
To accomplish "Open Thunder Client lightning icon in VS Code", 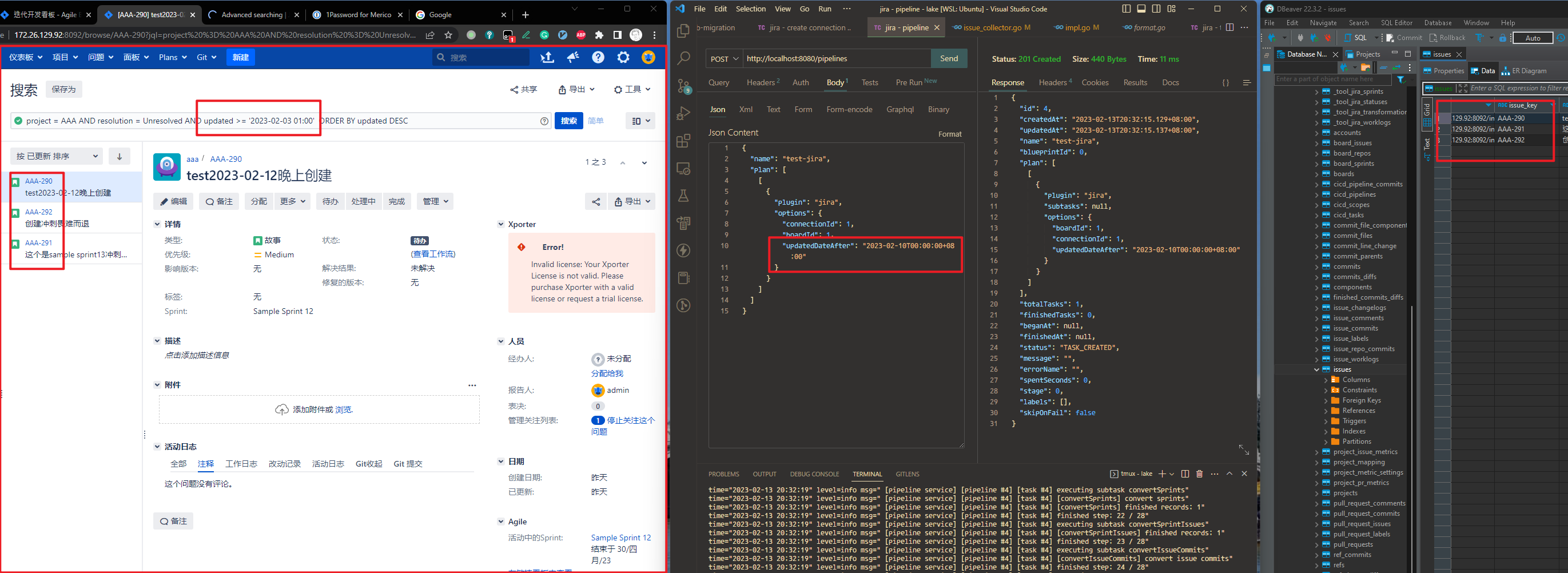I will coord(683,250).
